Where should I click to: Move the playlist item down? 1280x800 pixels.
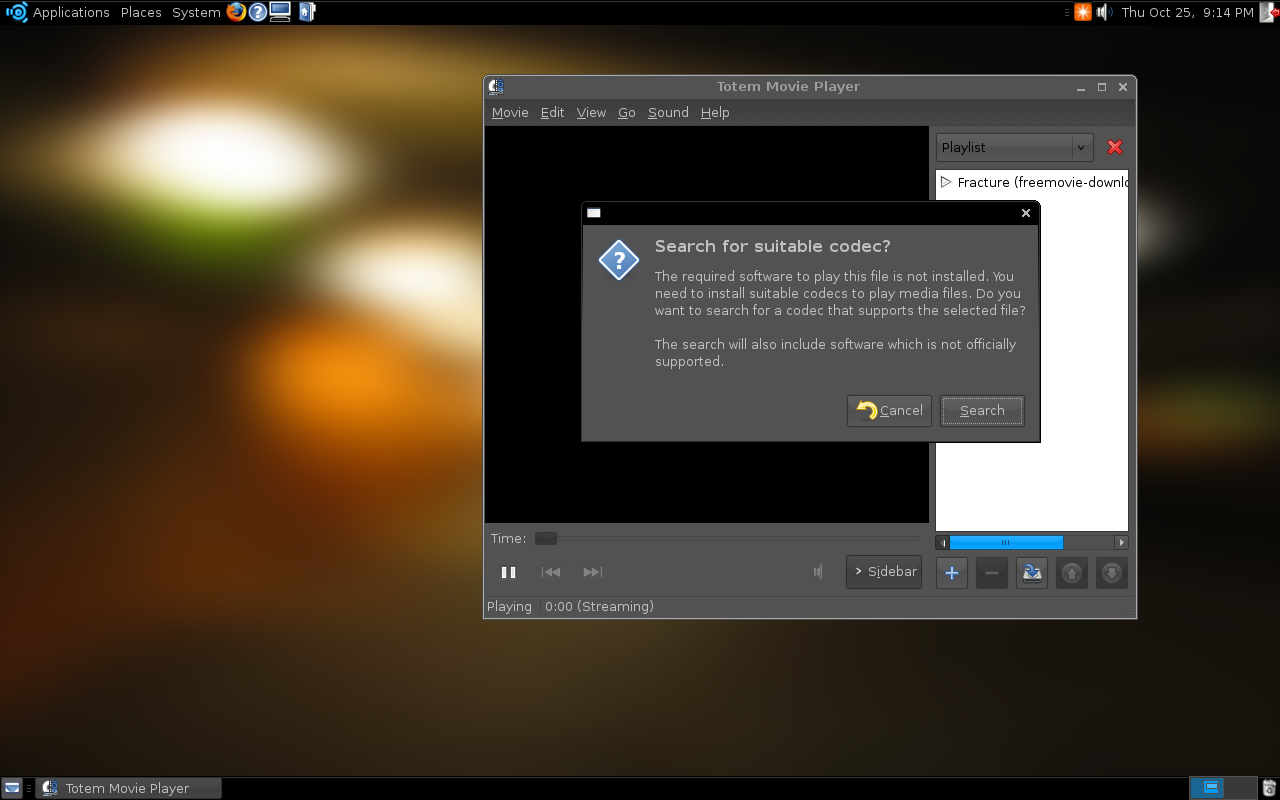point(1112,573)
